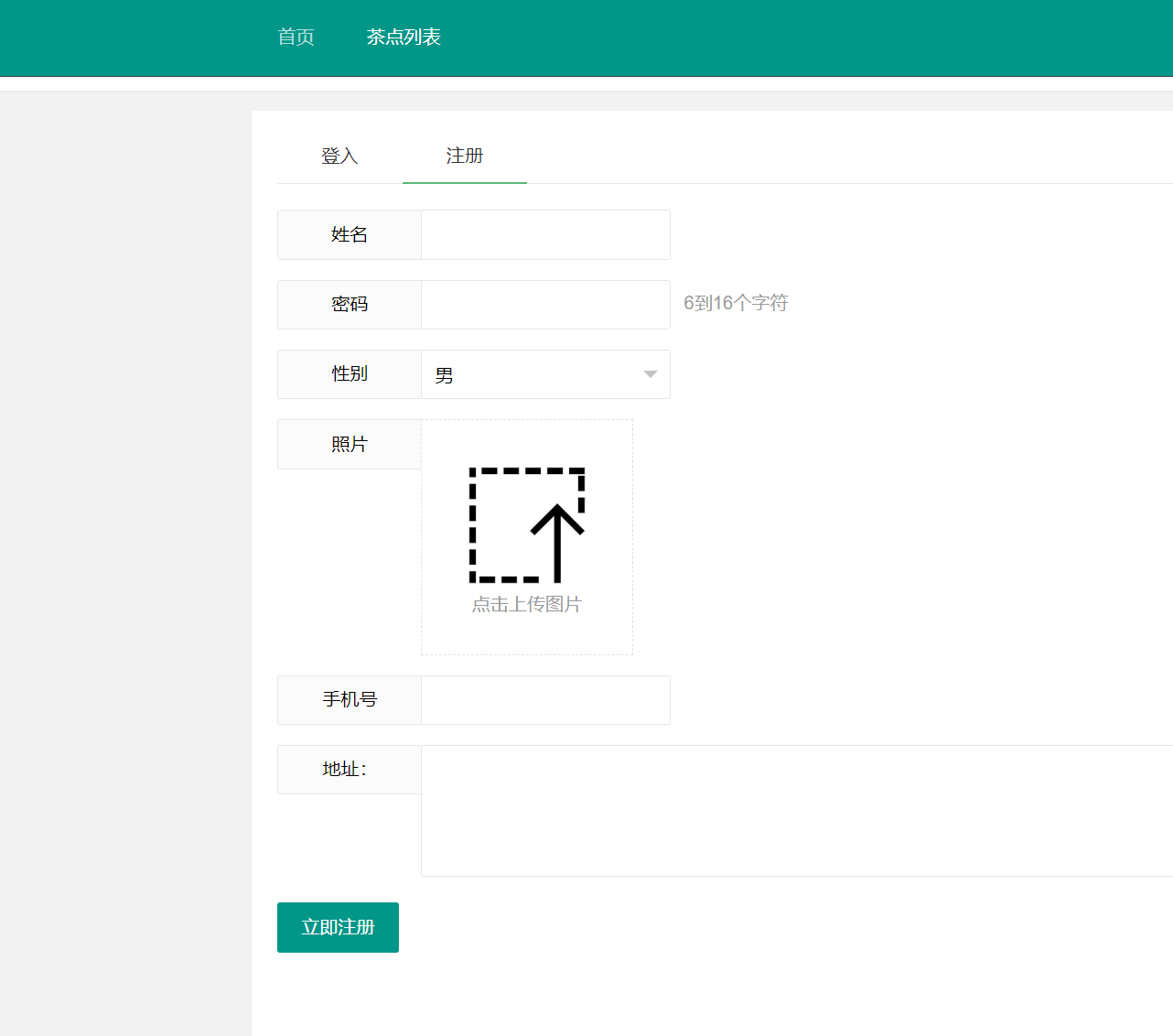Go to 首页 in the top navigation
This screenshot has width=1173, height=1036.
(296, 38)
